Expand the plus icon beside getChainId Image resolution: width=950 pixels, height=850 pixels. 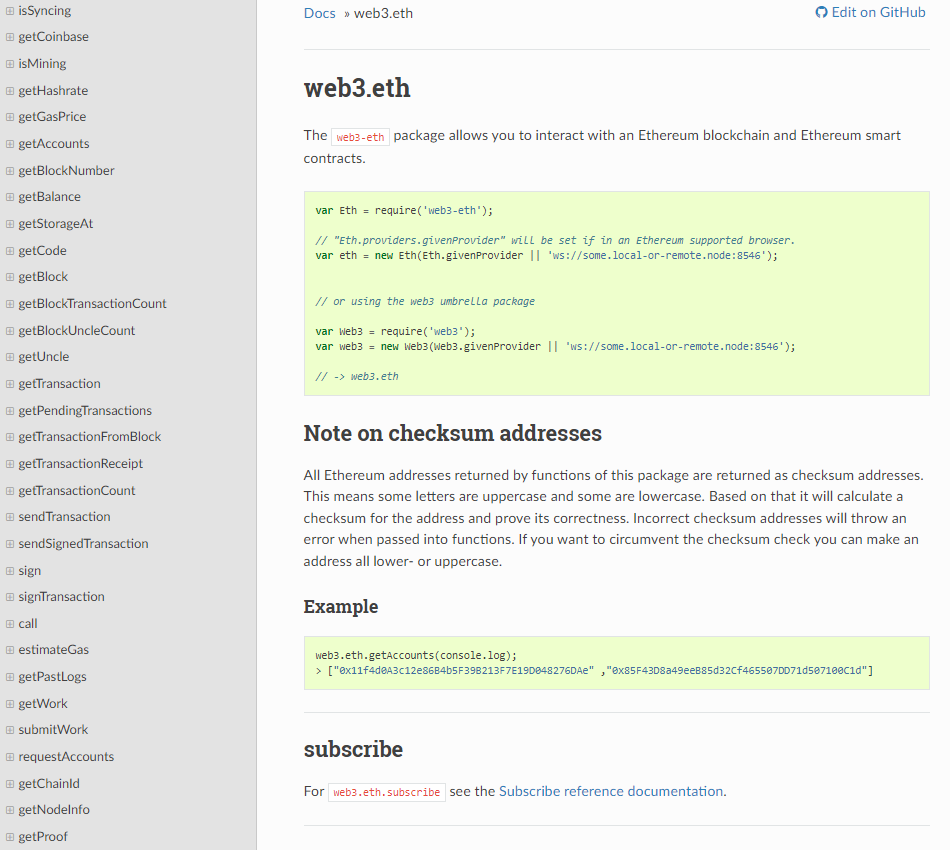point(8,782)
